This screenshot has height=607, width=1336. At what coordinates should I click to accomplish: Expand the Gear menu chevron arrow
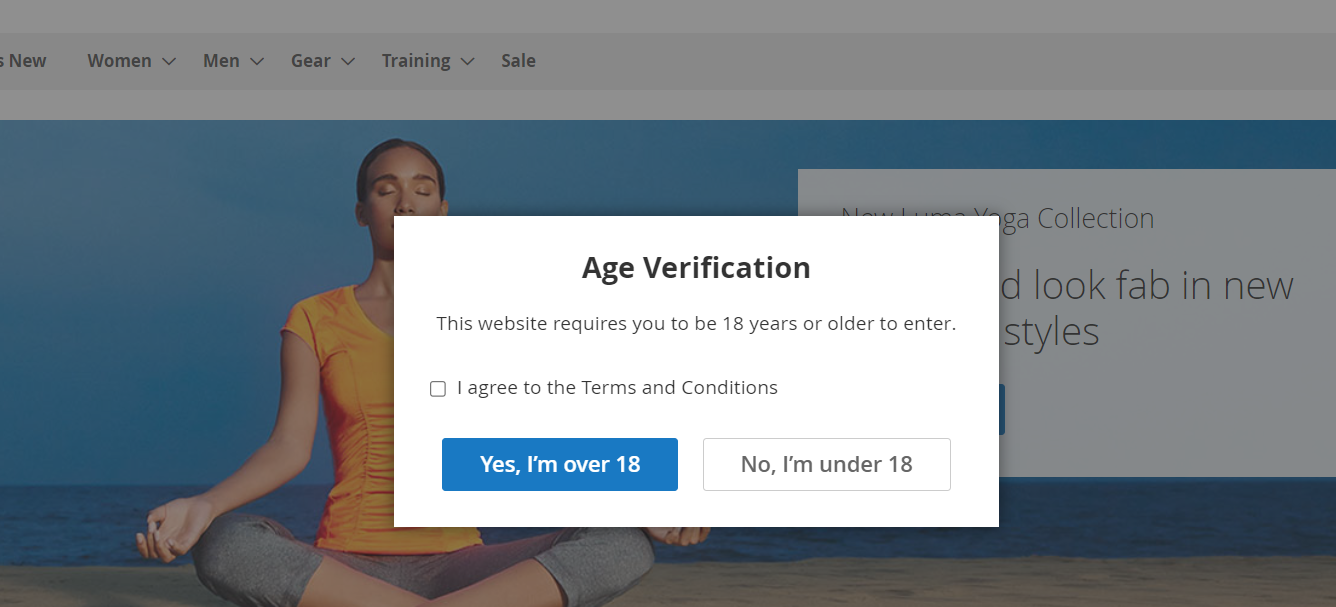click(348, 62)
